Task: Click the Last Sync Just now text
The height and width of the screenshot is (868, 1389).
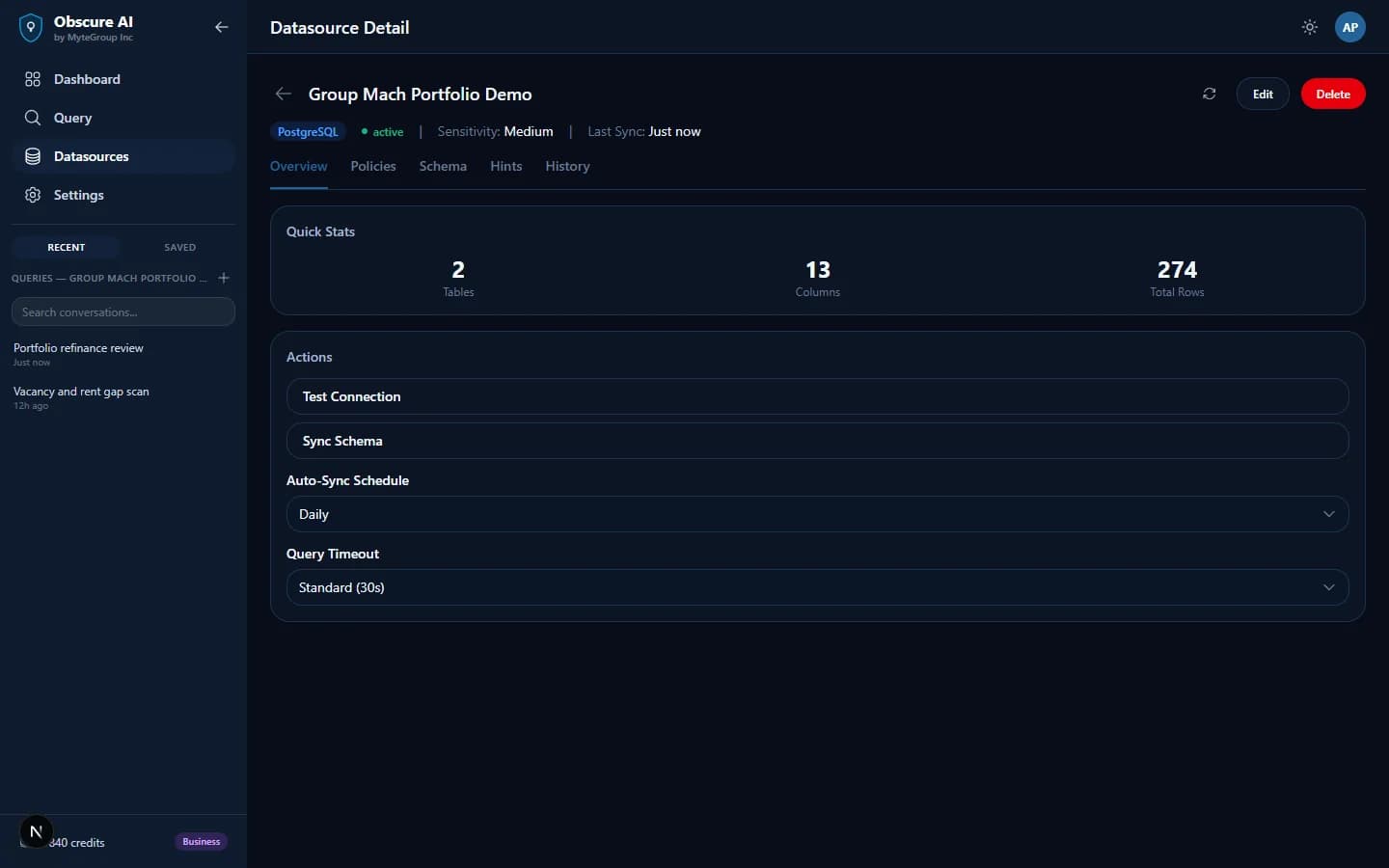Action: (x=644, y=131)
